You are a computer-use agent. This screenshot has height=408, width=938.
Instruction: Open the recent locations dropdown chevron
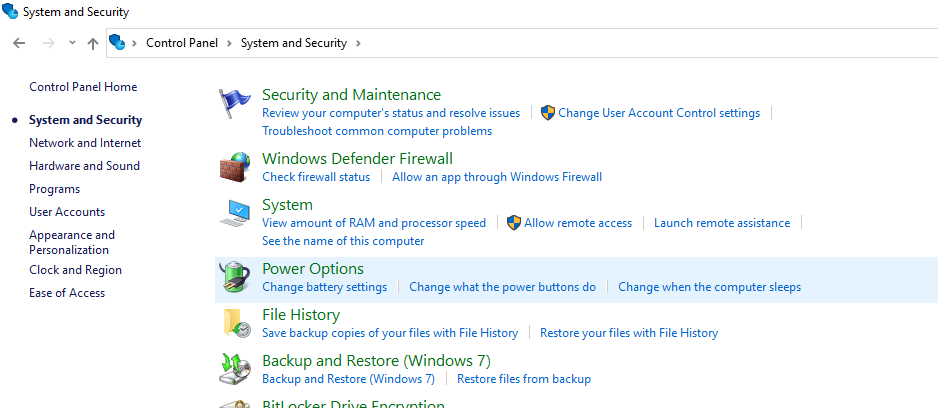pyautogui.click(x=72, y=43)
